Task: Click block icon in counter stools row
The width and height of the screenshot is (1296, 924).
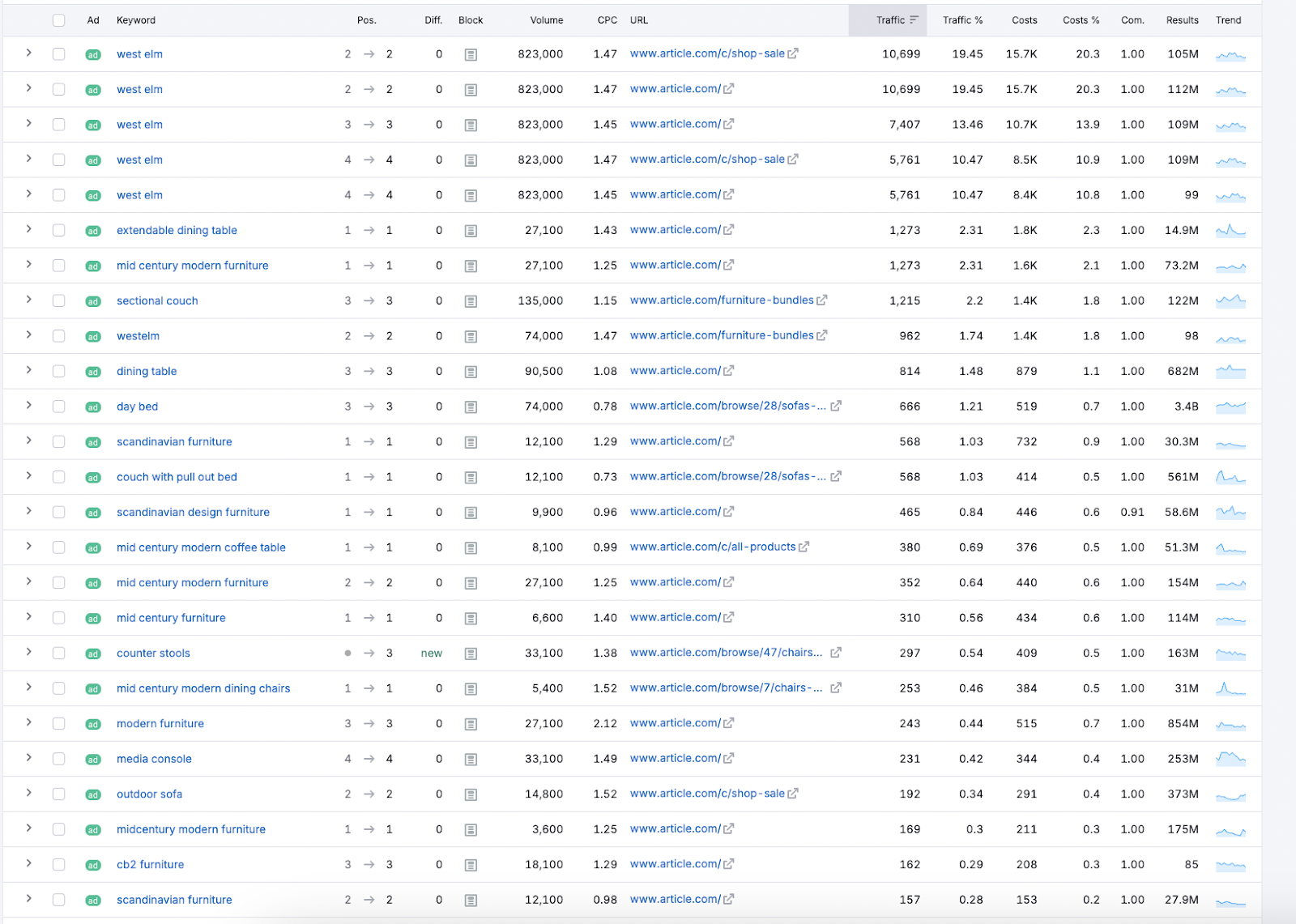Action: tap(471, 654)
